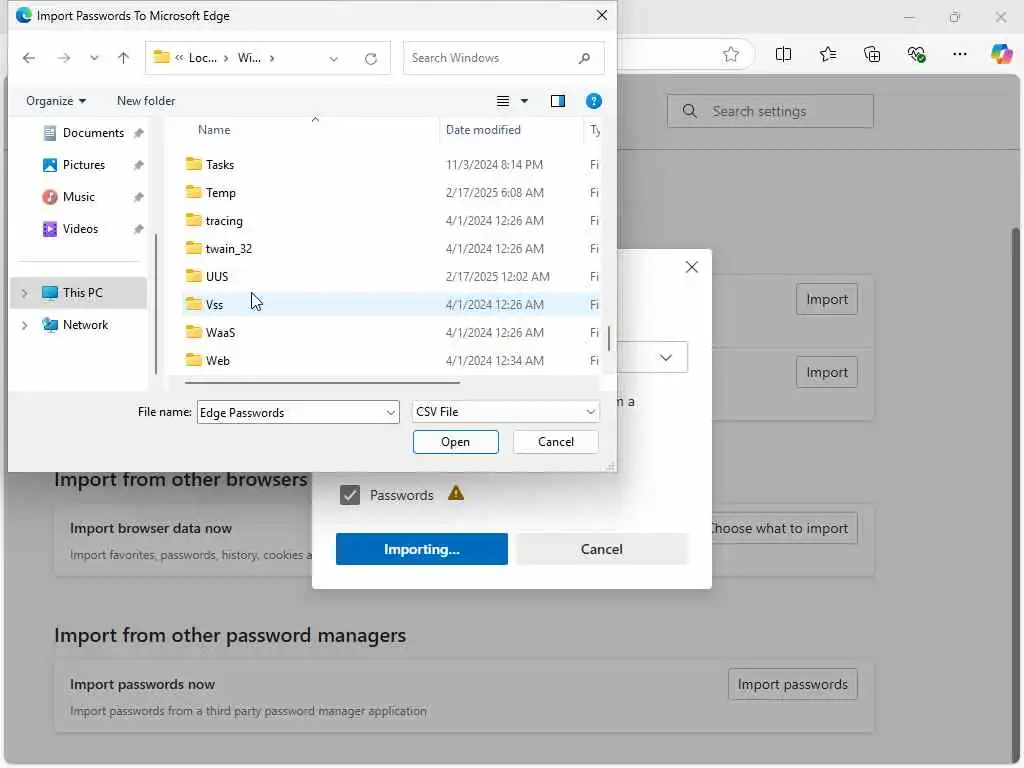1024x768 pixels.
Task: Open Videos in navigation pane
Action: coord(80,229)
